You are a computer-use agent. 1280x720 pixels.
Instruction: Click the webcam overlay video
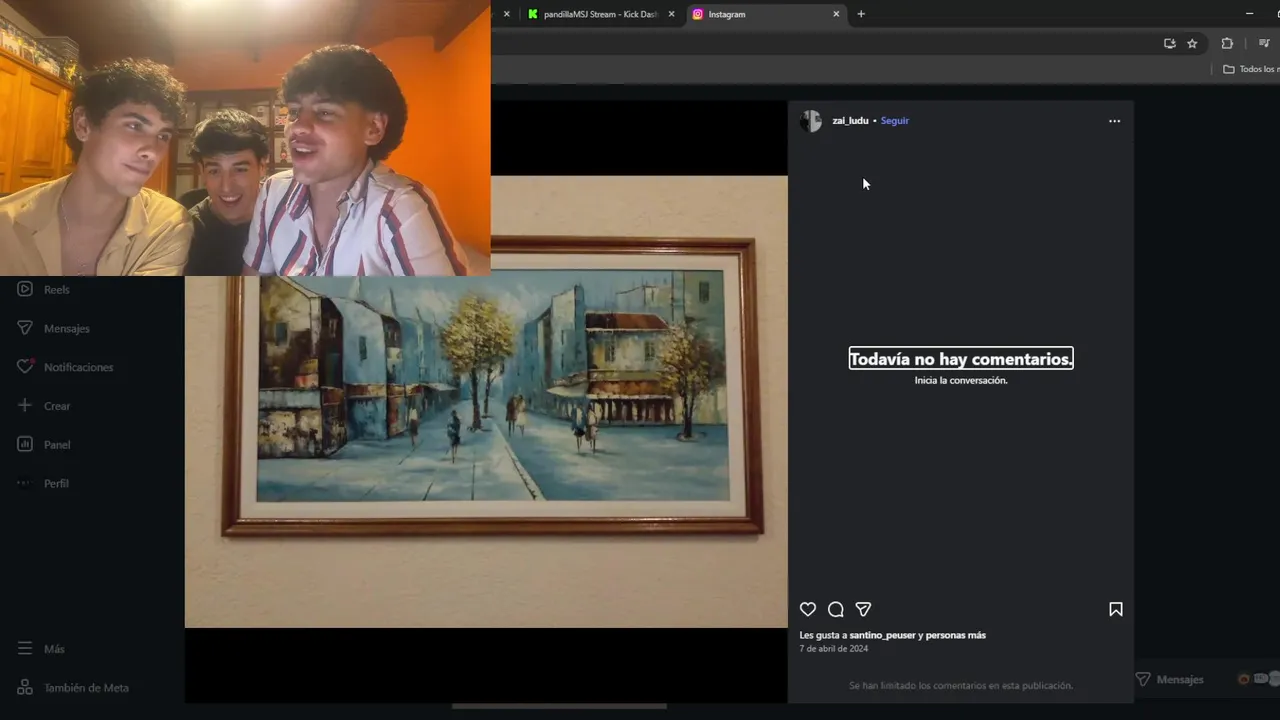245,137
